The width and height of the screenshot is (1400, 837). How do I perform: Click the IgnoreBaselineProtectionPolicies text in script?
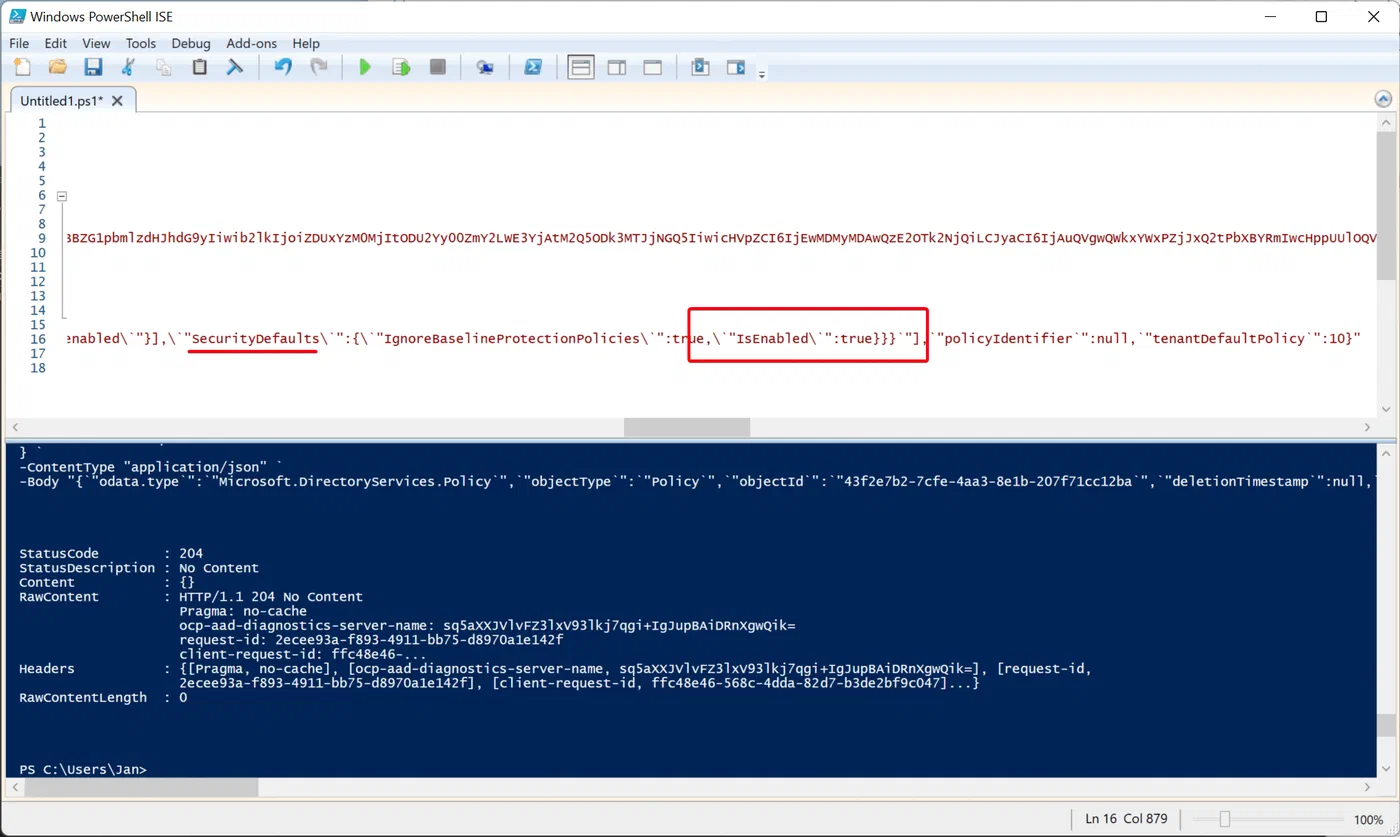point(511,338)
